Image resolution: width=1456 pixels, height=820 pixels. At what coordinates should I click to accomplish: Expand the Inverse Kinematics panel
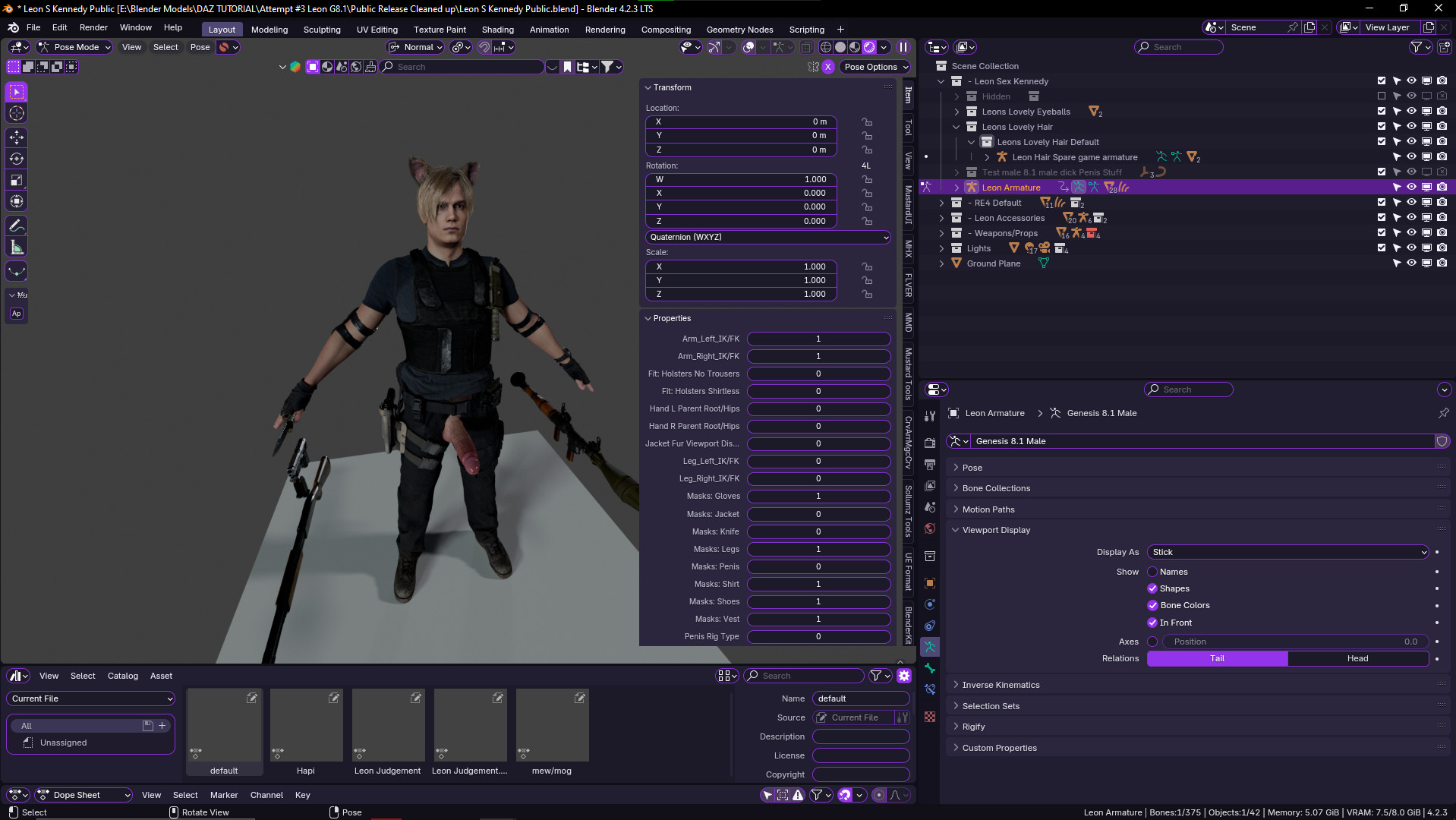pos(1001,685)
